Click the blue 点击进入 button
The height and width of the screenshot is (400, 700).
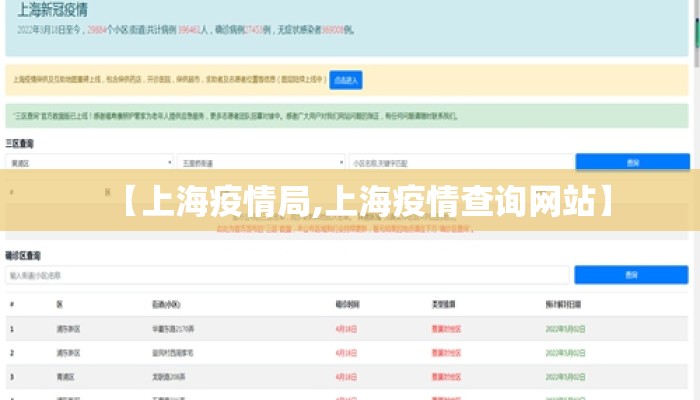click(346, 79)
